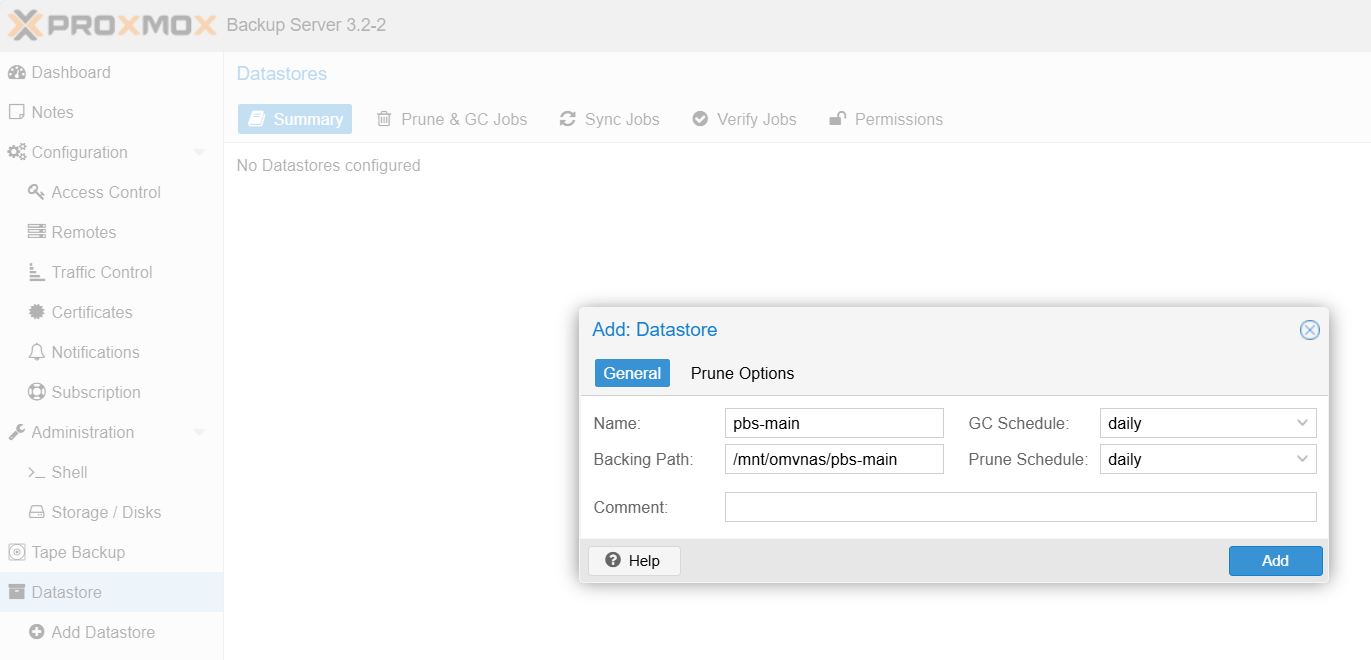
Task: Switch to the Prune Options tab
Action: pos(742,373)
